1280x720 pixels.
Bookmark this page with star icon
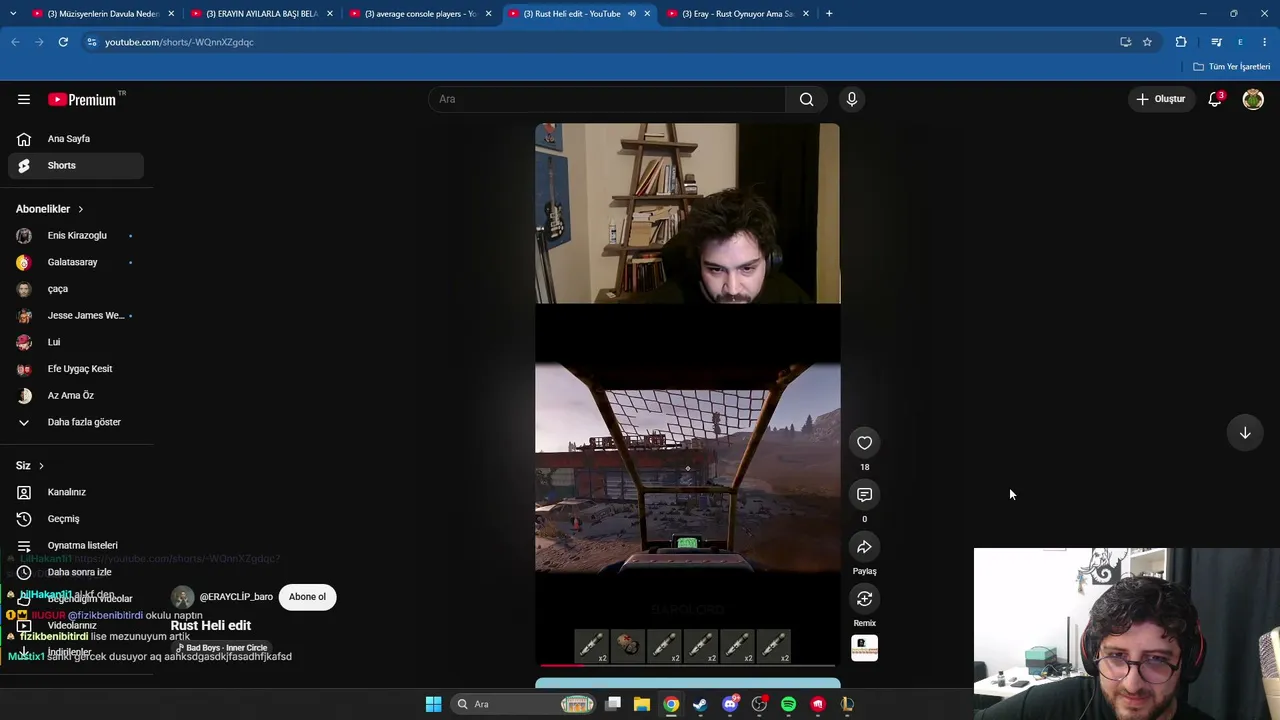click(x=1147, y=42)
